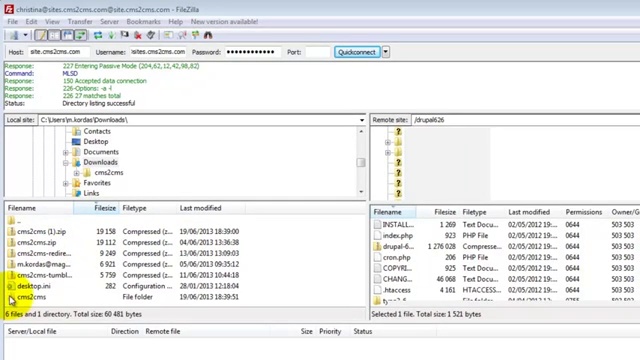Select Links in the local tree
Image resolution: width=640 pixels, height=360 pixels.
91,193
